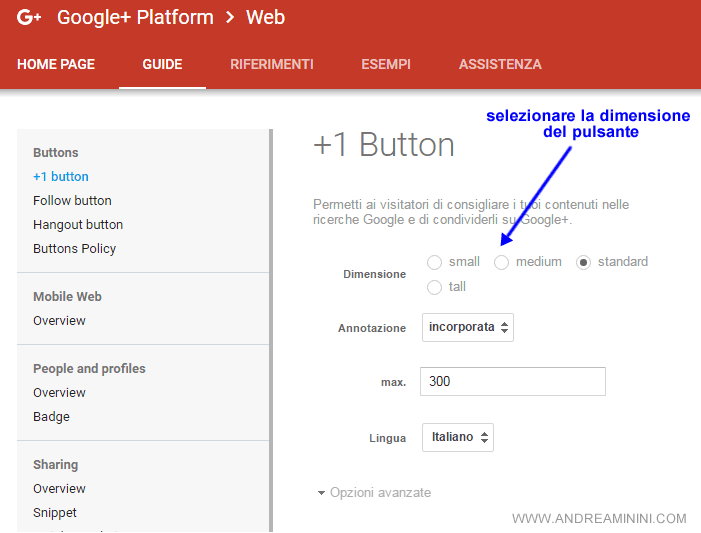Select the tall size radio button

coord(434,287)
